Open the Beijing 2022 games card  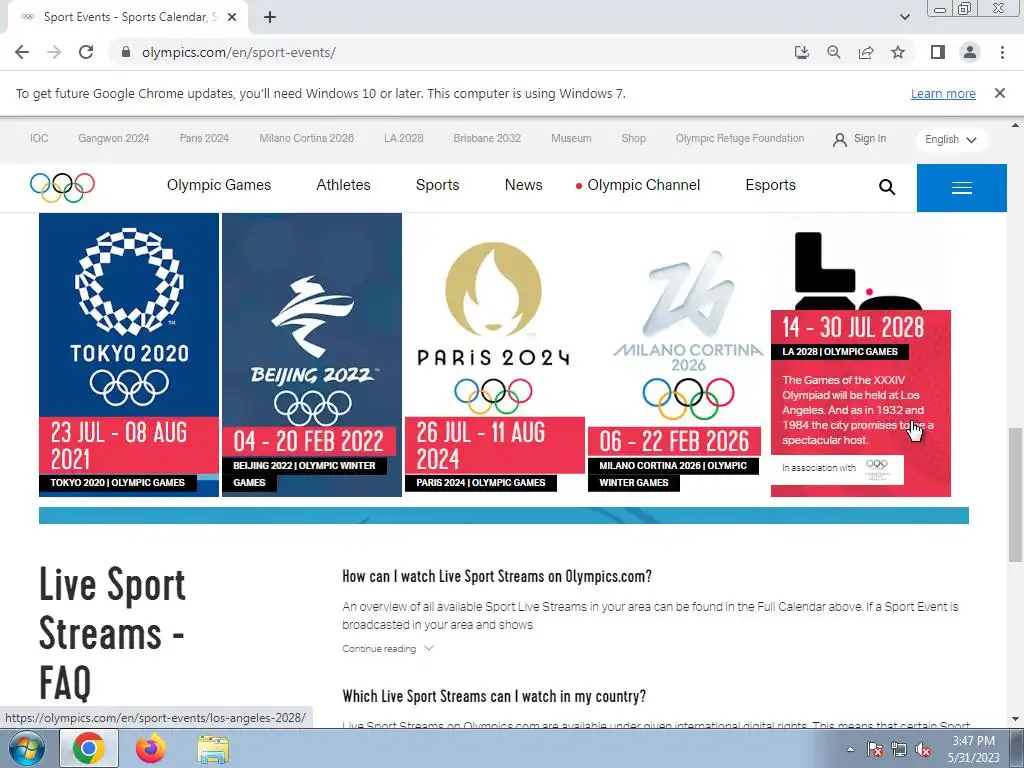pos(312,355)
